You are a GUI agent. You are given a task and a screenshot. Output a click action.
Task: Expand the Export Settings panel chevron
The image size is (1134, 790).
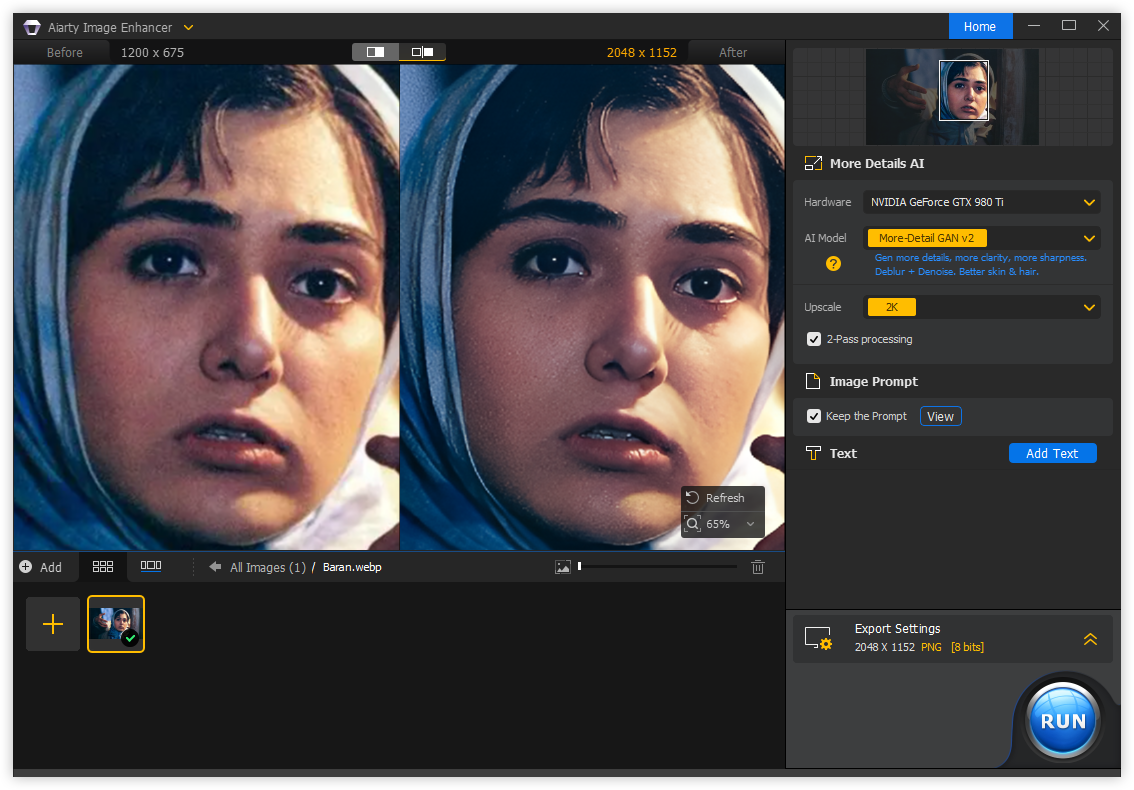click(1090, 639)
